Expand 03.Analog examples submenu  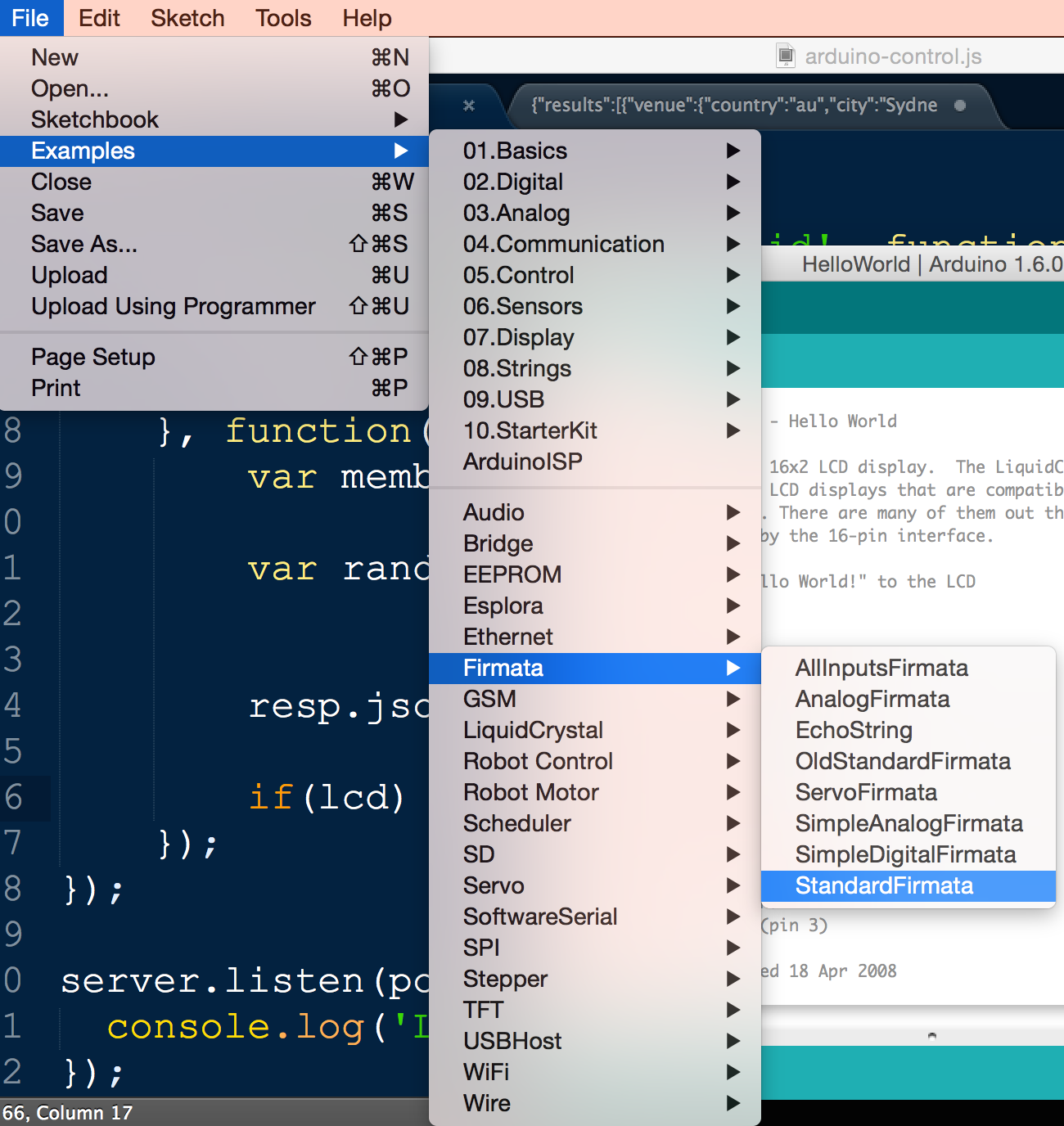point(595,213)
